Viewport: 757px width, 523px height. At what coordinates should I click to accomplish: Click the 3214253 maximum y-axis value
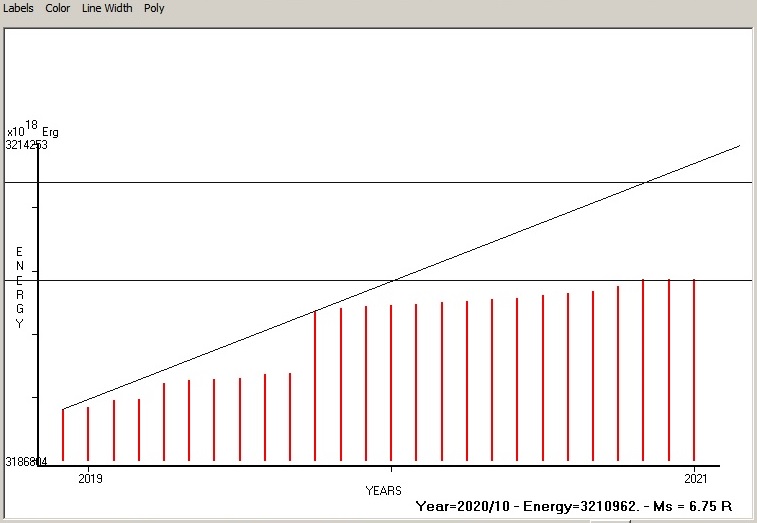[26, 145]
